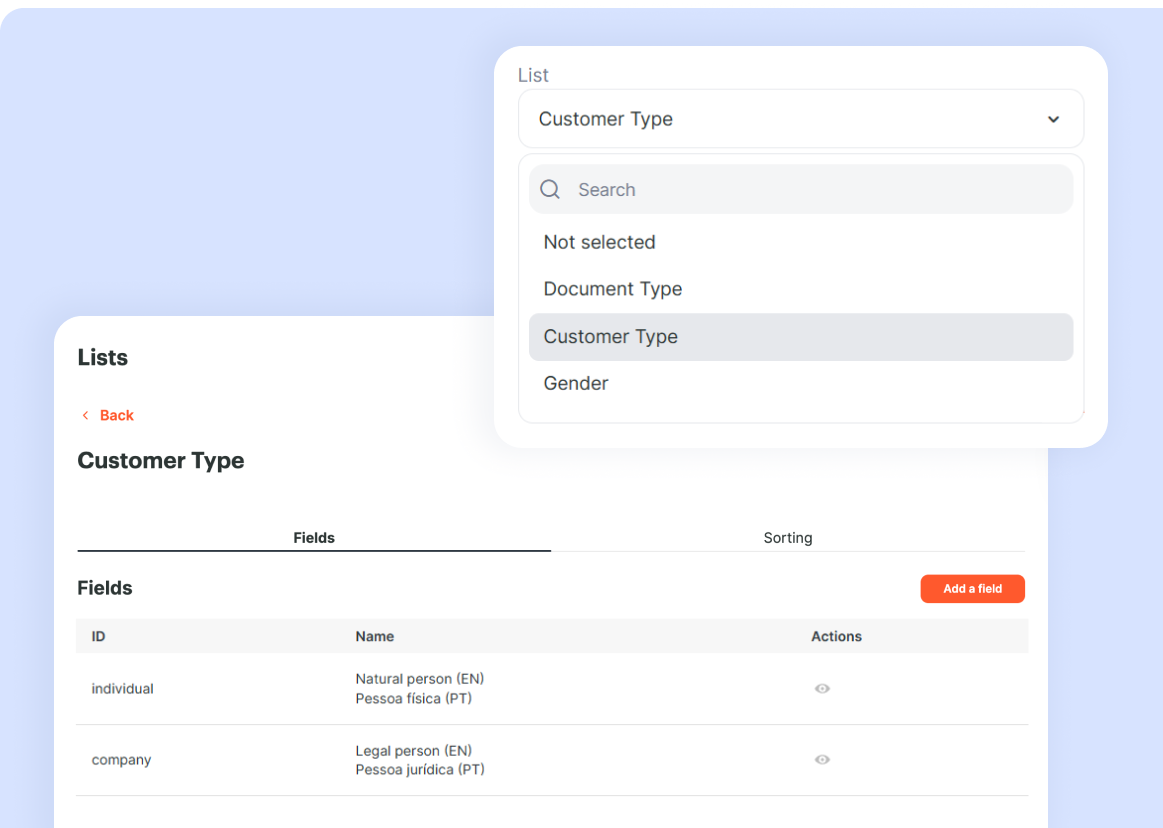1163x828 pixels.
Task: Select the individual ID cell
Action: coord(122,689)
